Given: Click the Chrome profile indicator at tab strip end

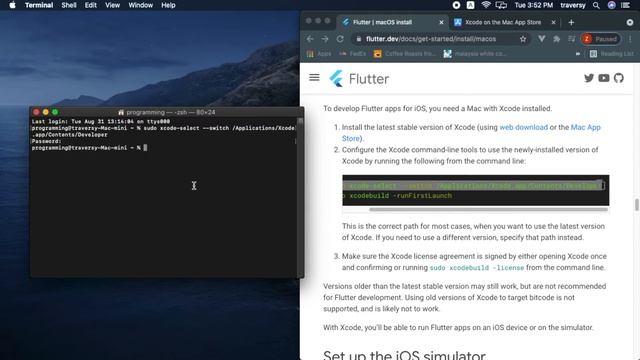Looking at the screenshot, I should (x=630, y=22).
